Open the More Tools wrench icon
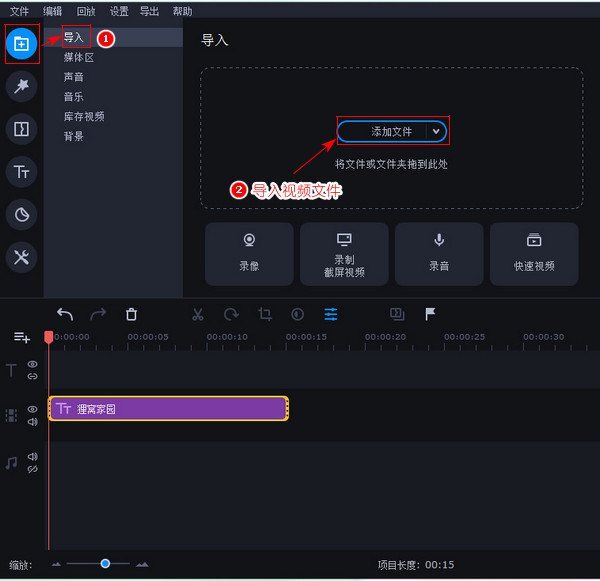This screenshot has width=600, height=581. tap(21, 257)
